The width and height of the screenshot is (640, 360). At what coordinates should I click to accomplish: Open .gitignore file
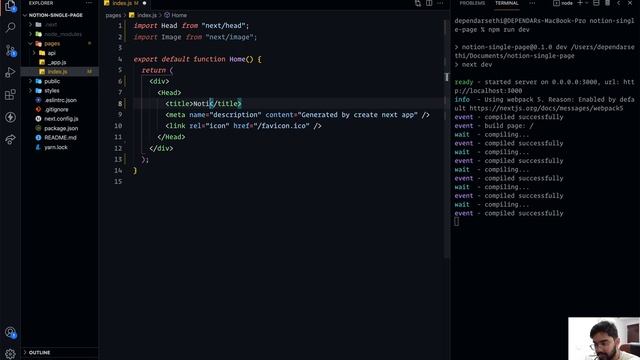tap(56, 109)
